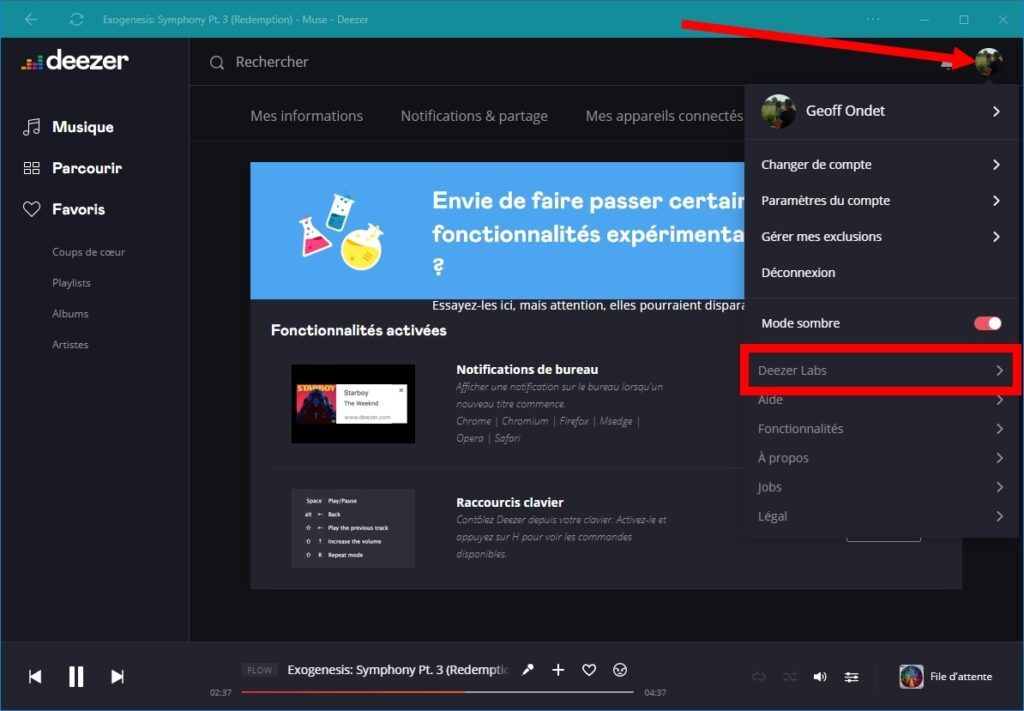
Task: Click the search magnifier icon
Action: (x=217, y=63)
